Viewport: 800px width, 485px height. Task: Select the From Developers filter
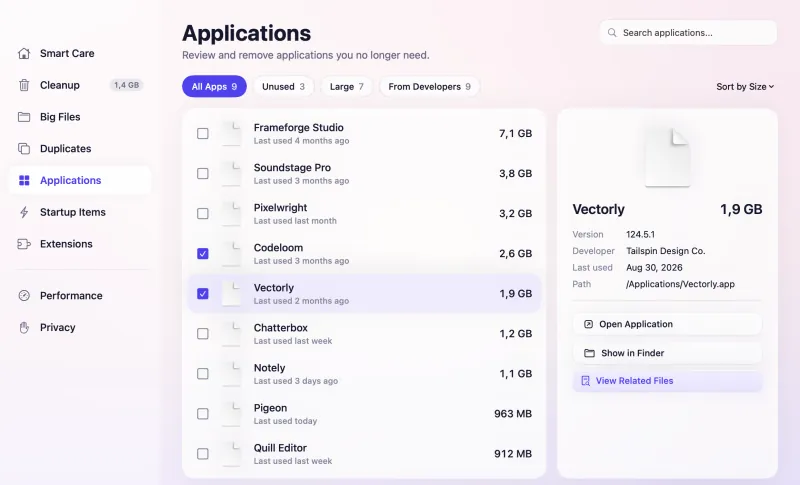[429, 87]
